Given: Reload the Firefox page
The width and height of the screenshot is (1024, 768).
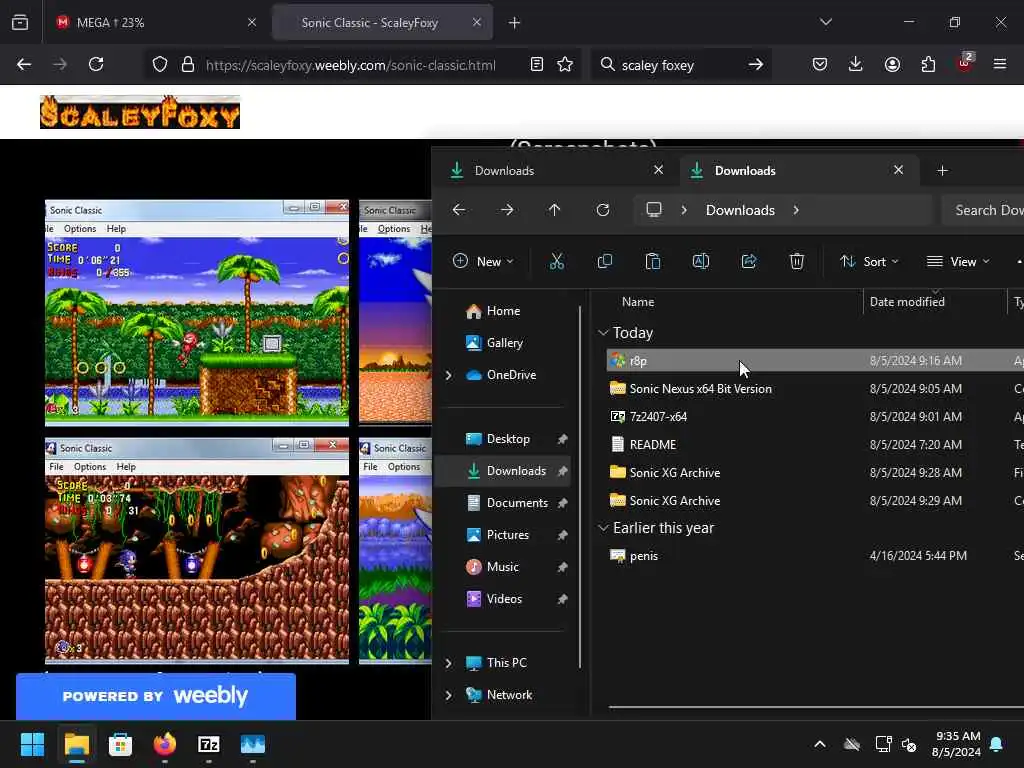Looking at the screenshot, I should coord(96,64).
